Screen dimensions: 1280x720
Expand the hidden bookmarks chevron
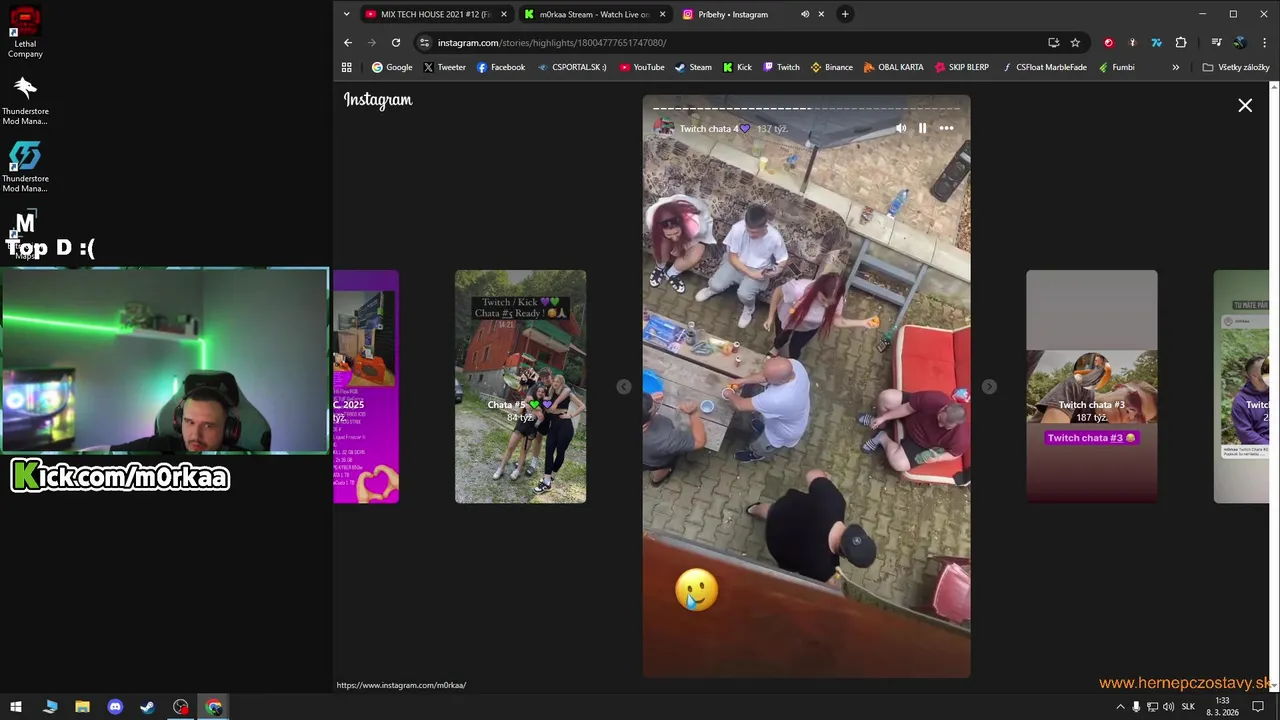pos(1175,67)
